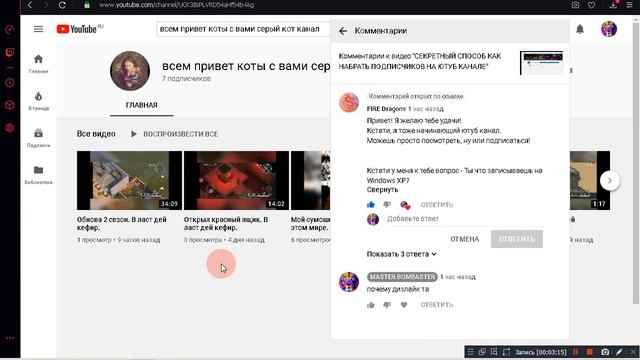Toggle creator heart on FIRE Dragons comment
The height and width of the screenshot is (360, 640).
pos(405,205)
